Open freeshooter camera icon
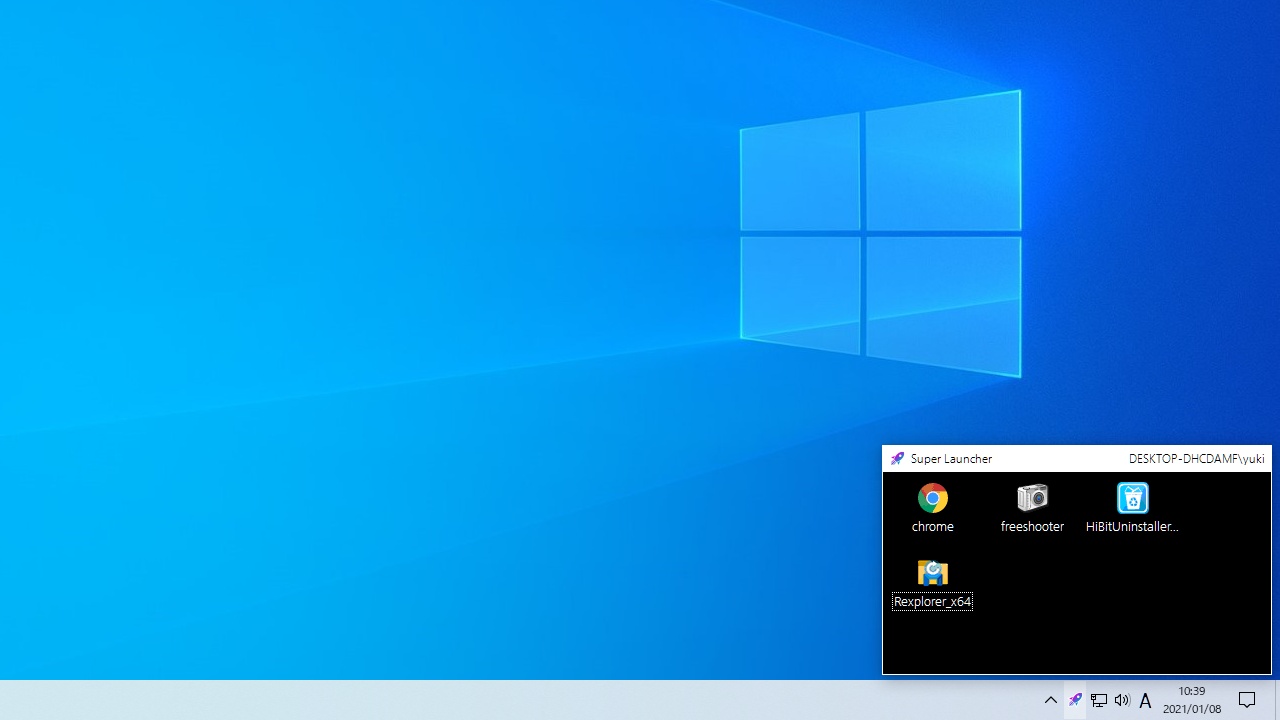This screenshot has height=720, width=1280. (1032, 498)
